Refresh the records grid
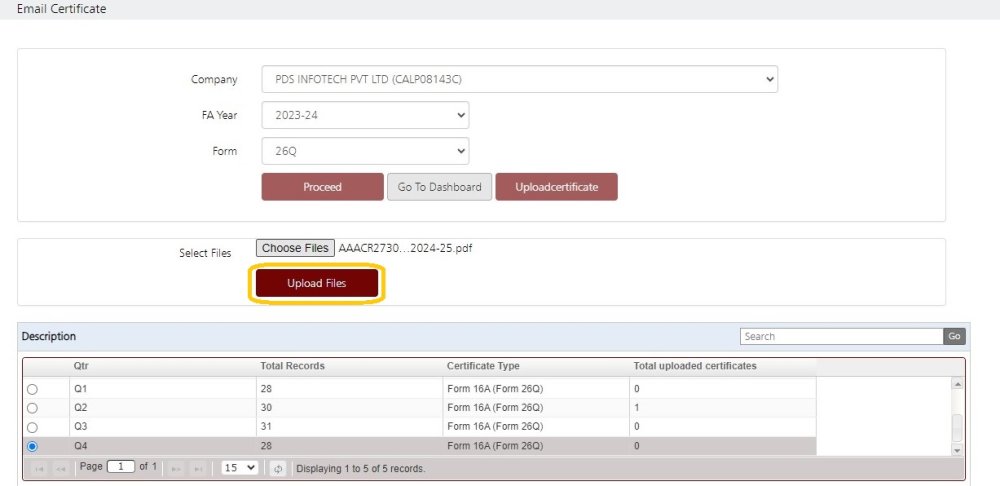The image size is (1000, 486). (x=278, y=469)
